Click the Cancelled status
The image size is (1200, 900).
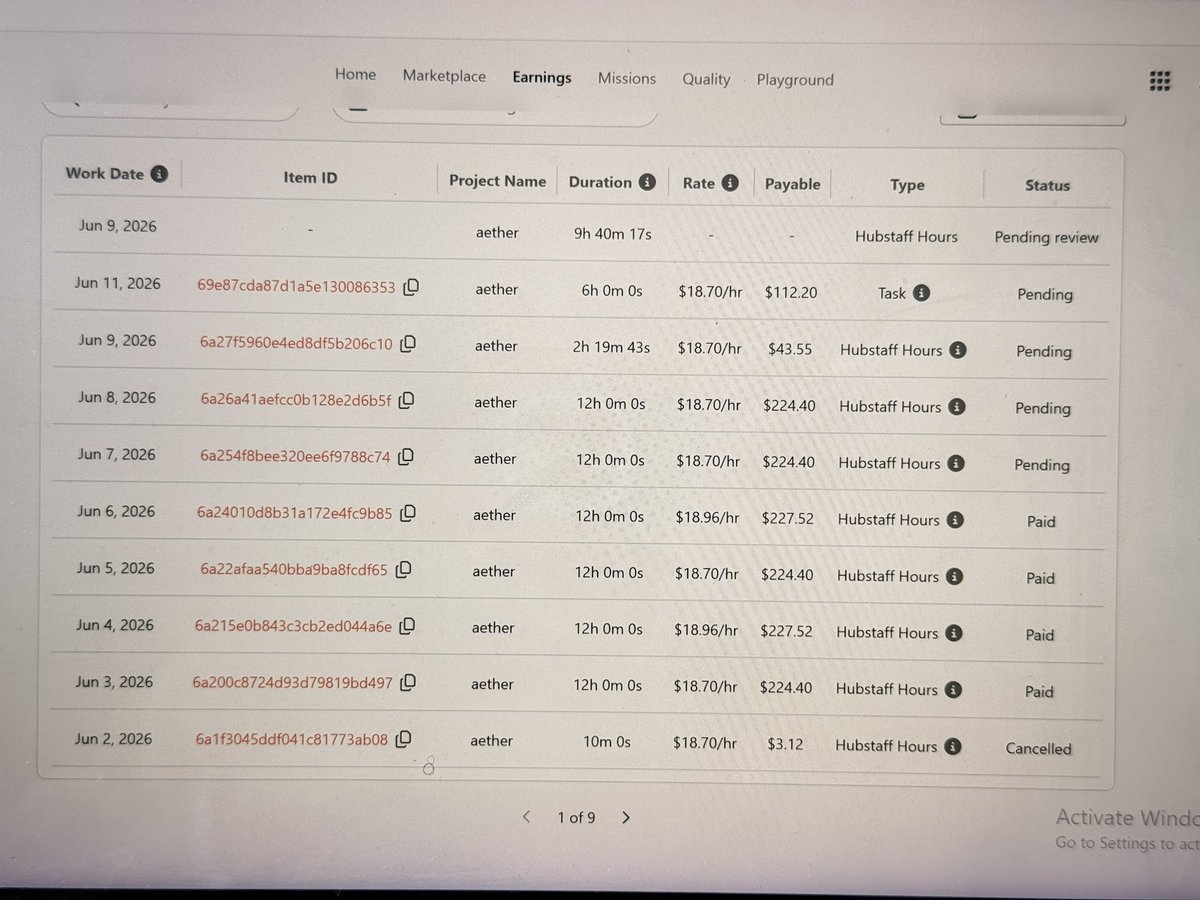pyautogui.click(x=1038, y=748)
